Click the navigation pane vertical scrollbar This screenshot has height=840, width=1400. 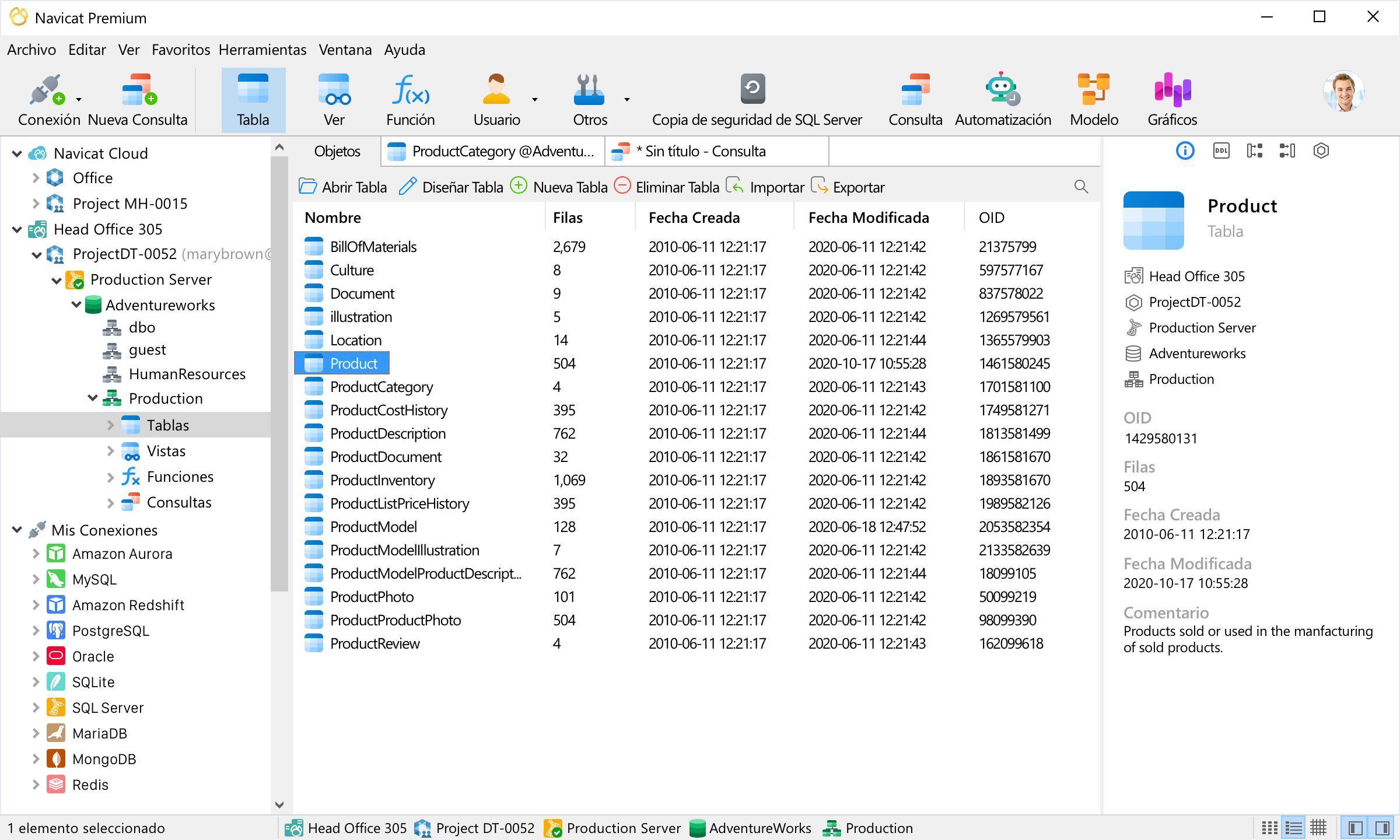[x=279, y=373]
